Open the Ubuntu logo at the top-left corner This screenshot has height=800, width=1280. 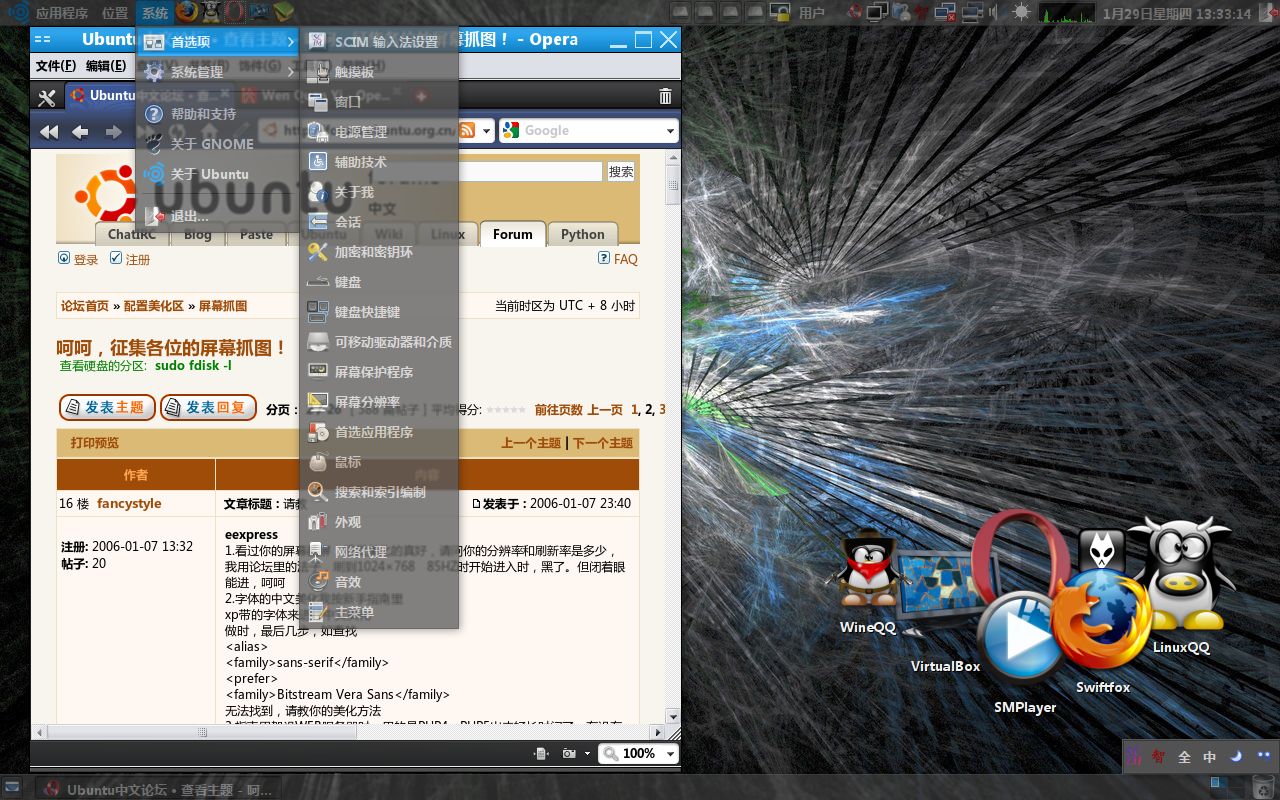[18, 13]
